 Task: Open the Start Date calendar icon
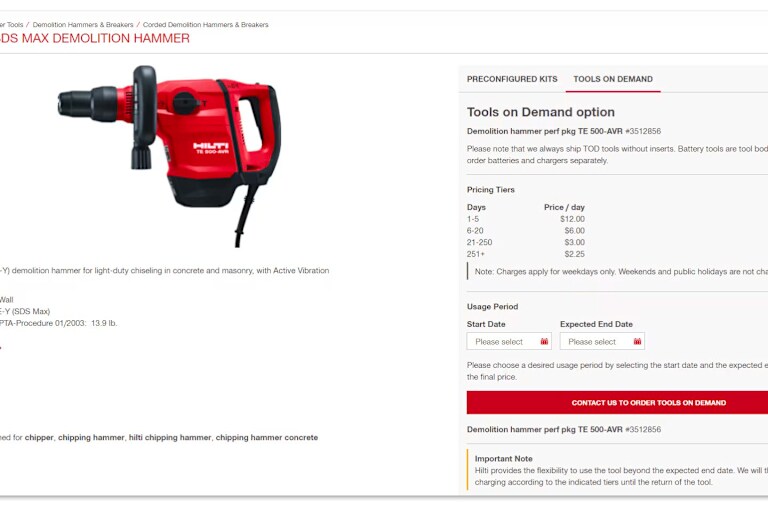[544, 341]
